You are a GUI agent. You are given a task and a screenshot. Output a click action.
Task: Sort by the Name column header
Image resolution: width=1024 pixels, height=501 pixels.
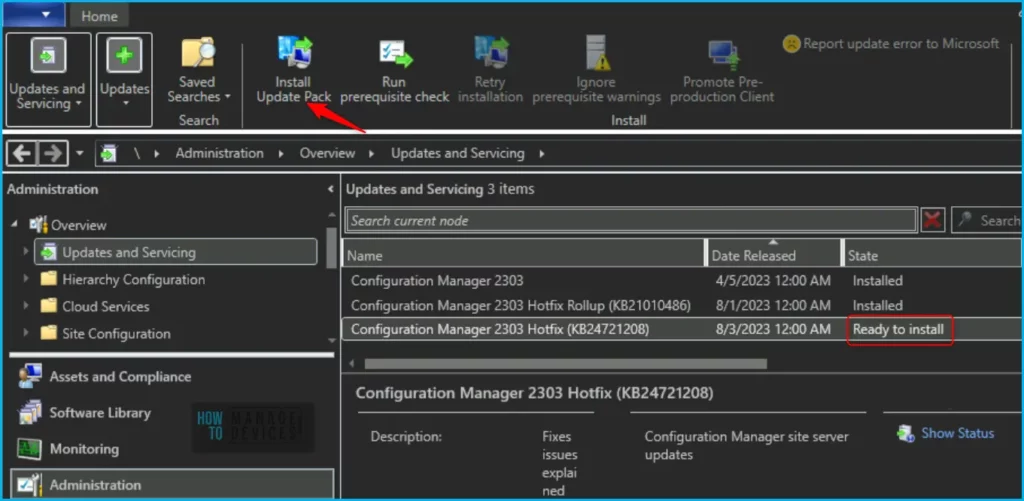[524, 252]
